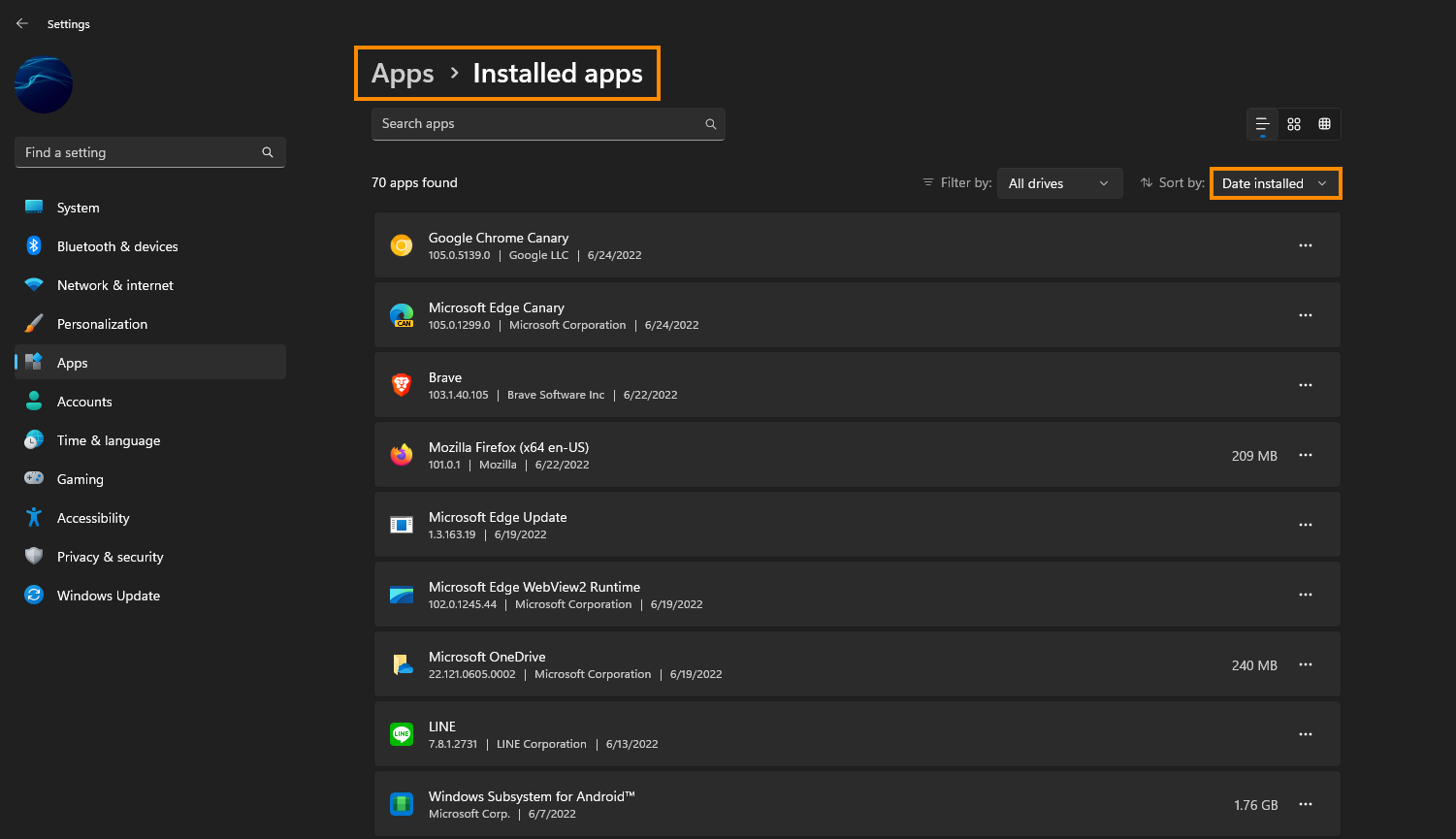
Task: Click the Find a setting search box
Action: pos(150,152)
